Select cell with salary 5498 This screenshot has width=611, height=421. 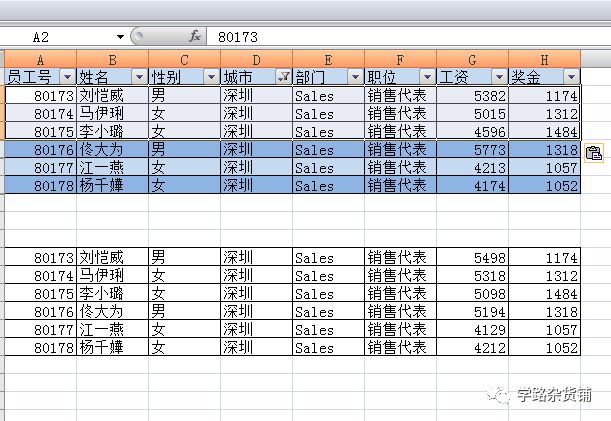pyautogui.click(x=472, y=257)
